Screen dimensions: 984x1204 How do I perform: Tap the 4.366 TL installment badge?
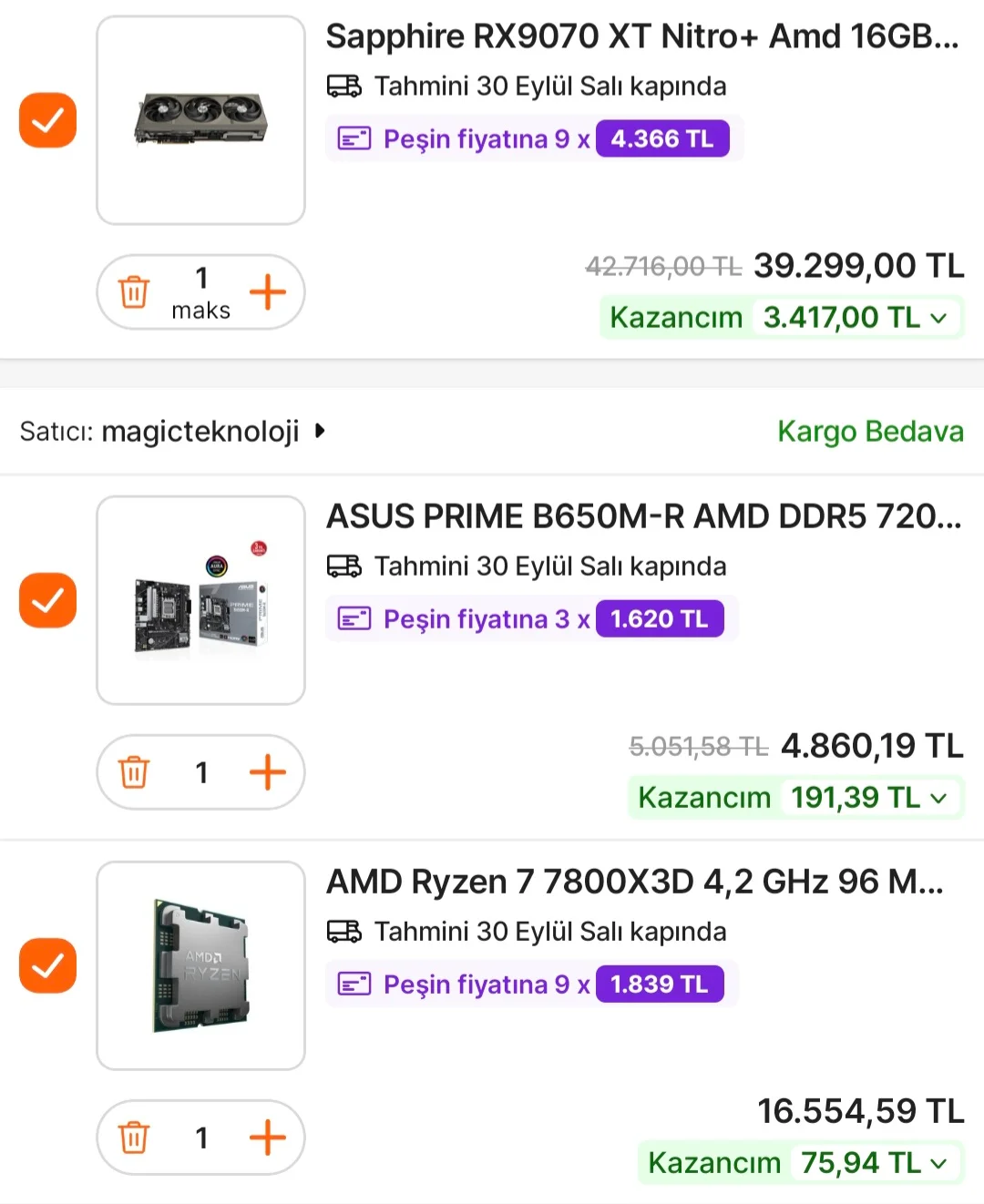pos(662,139)
